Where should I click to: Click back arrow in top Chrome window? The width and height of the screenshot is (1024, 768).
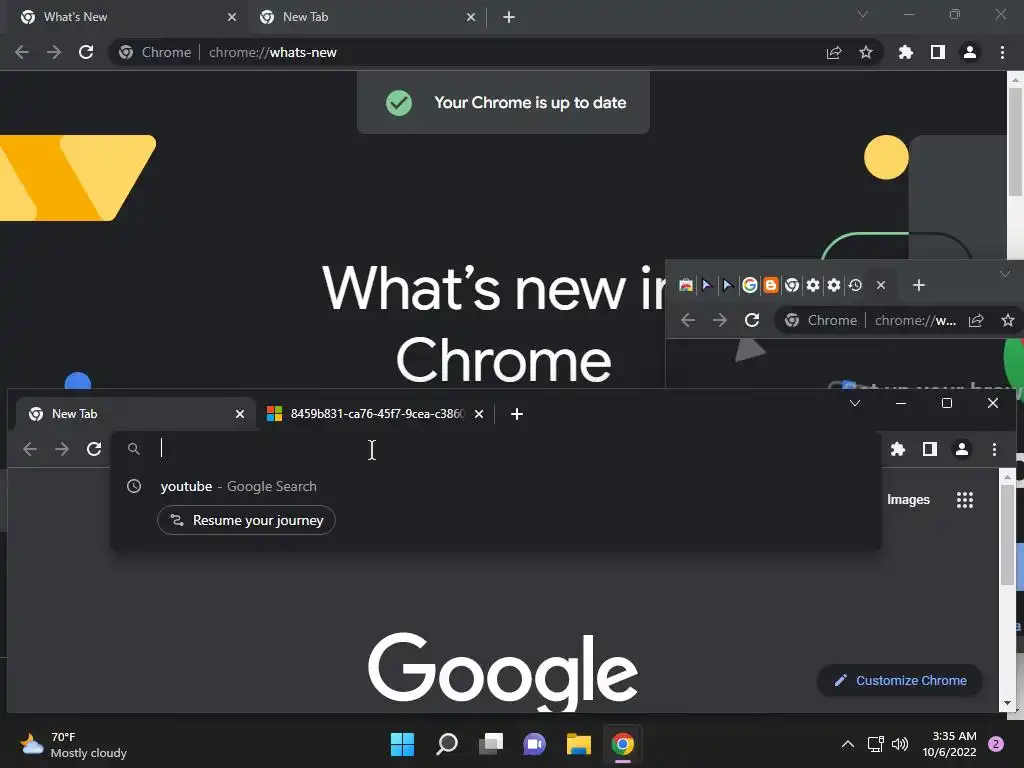point(22,52)
